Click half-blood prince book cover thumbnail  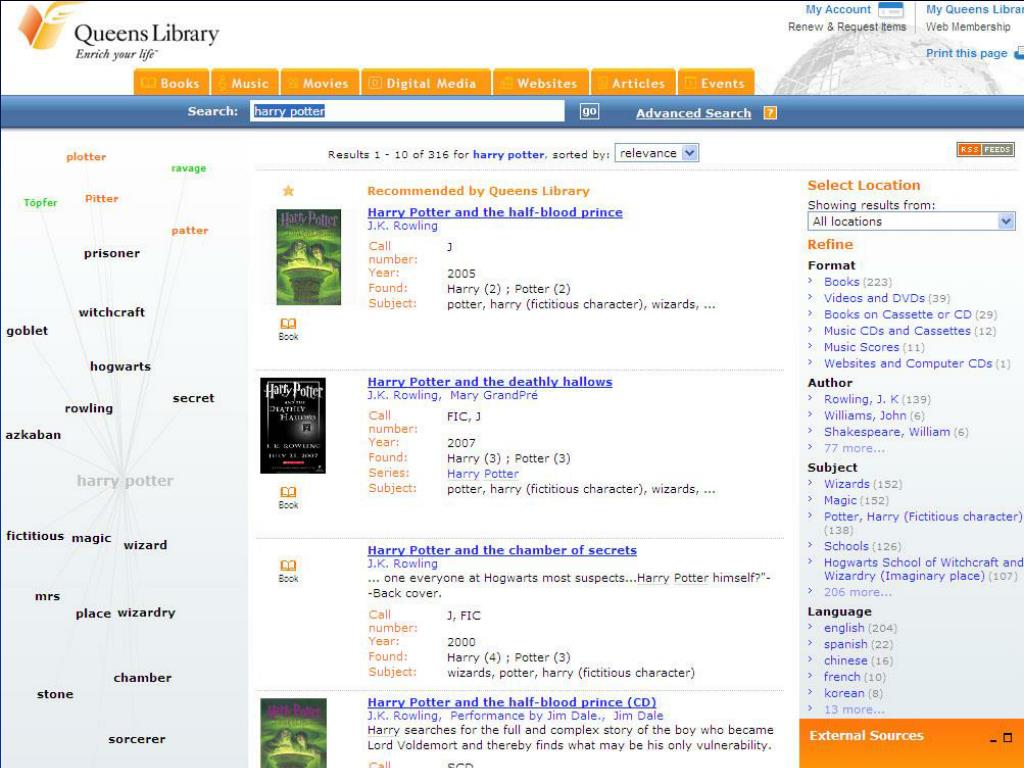(308, 257)
